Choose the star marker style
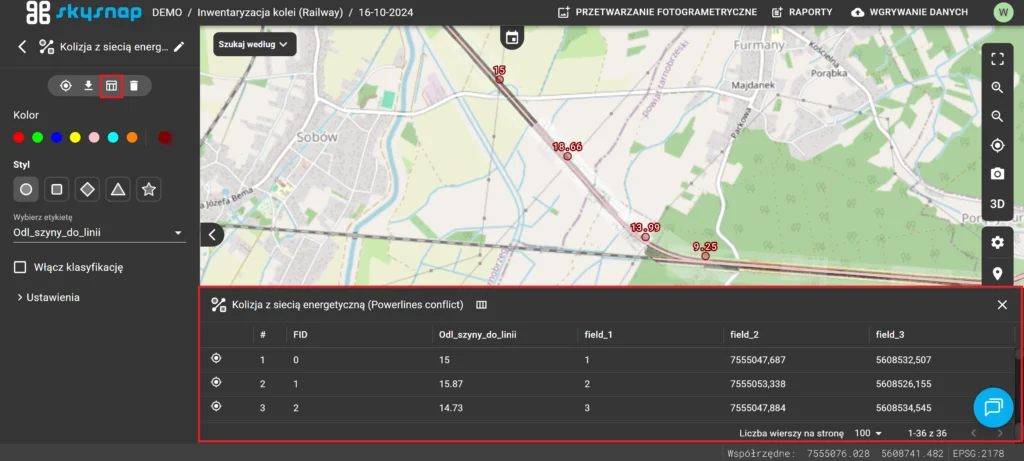The image size is (1024, 461). pyautogui.click(x=149, y=189)
